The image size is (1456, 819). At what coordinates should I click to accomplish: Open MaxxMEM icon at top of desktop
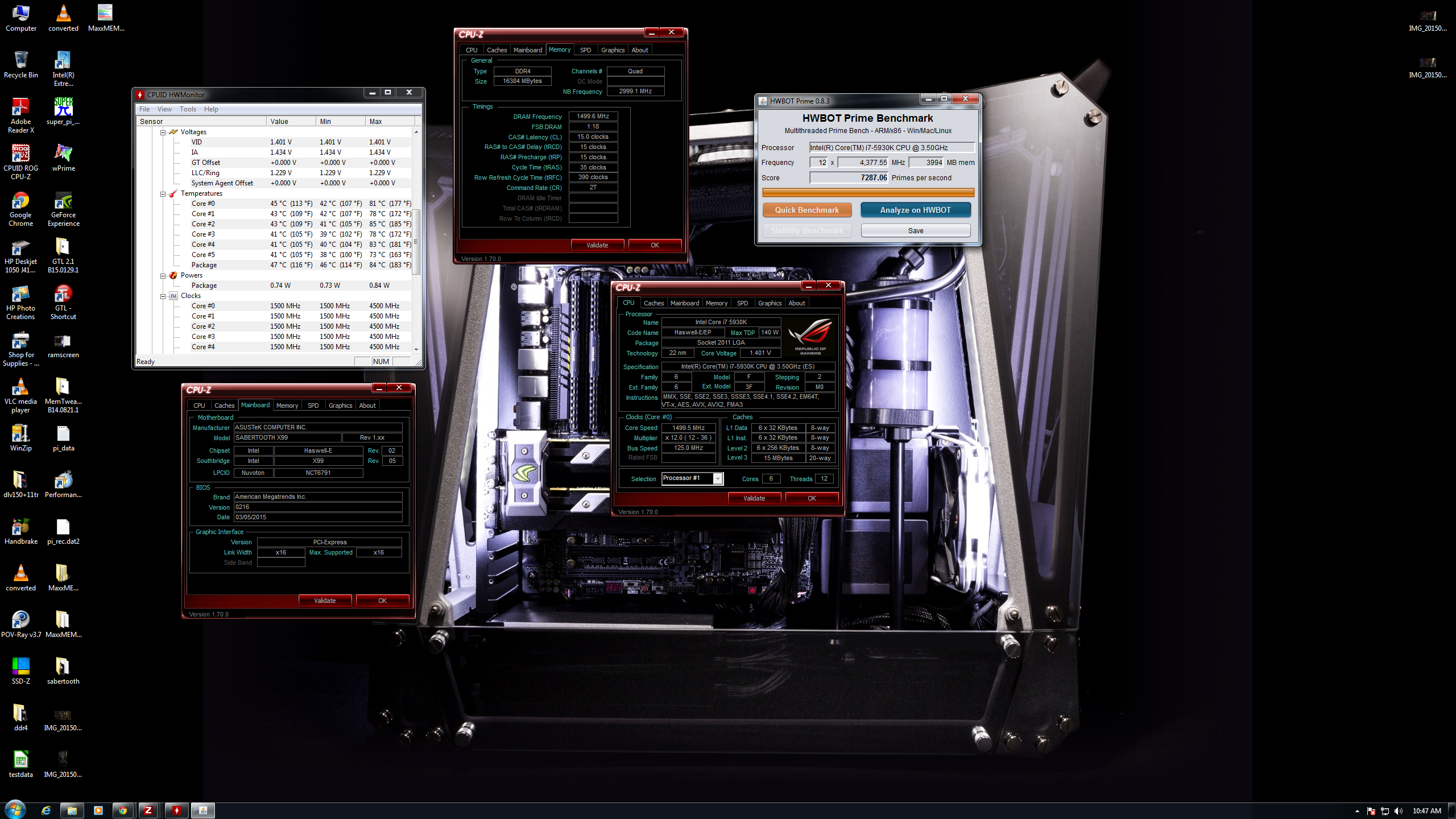coord(106,18)
